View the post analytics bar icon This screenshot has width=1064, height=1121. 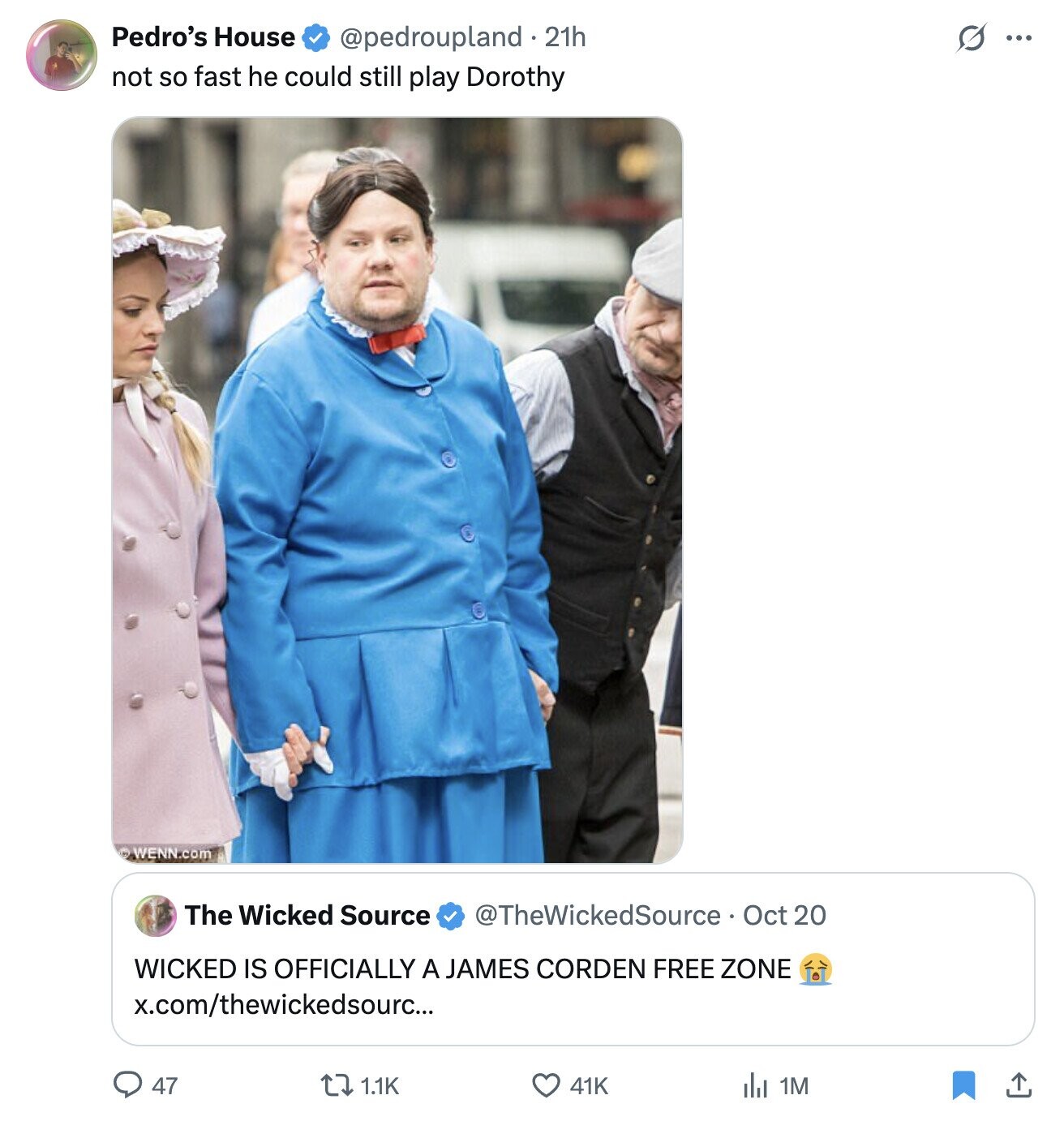pyautogui.click(x=754, y=1085)
